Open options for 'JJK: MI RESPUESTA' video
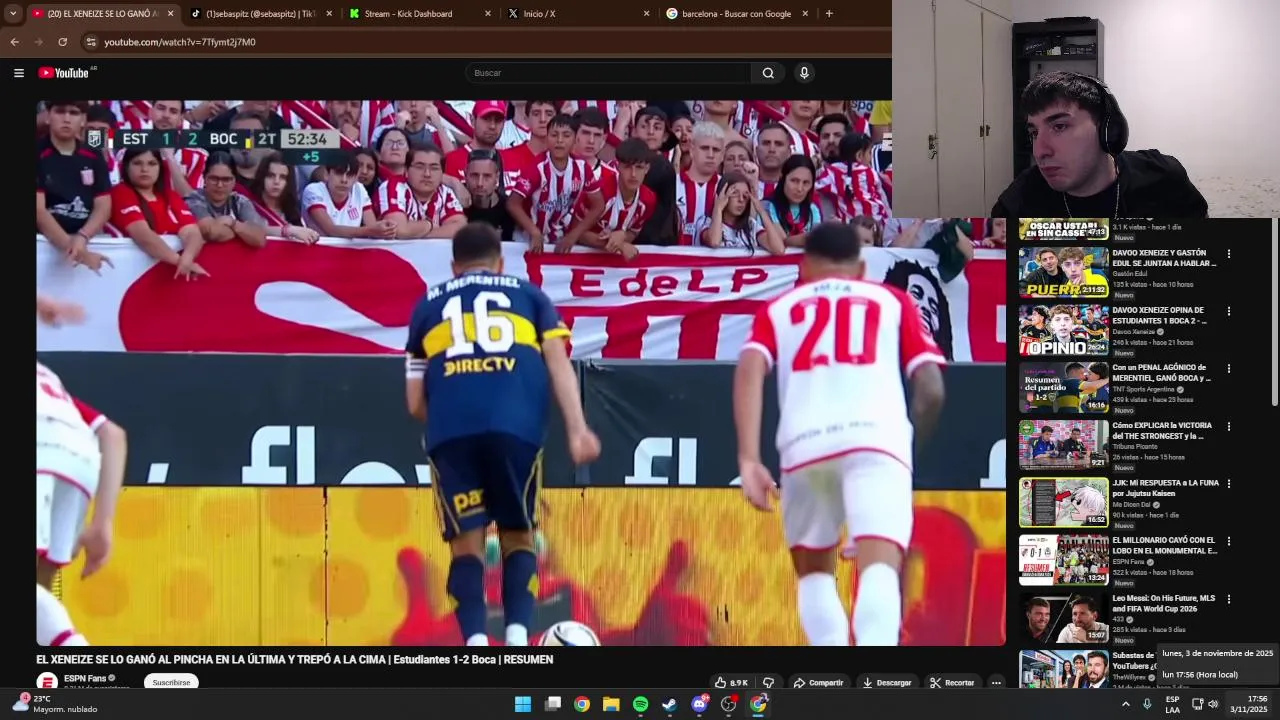This screenshot has height=720, width=1280. pyautogui.click(x=1229, y=484)
